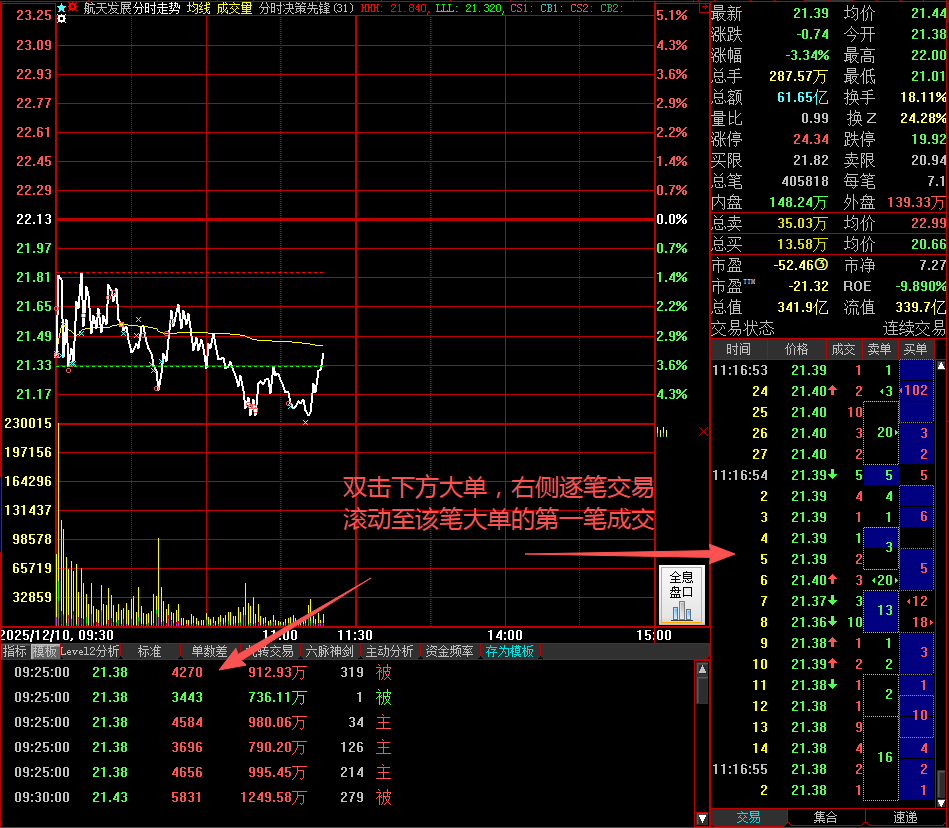949x828 pixels.
Task: Click 存为模板 to save template
Action: pyautogui.click(x=510, y=651)
